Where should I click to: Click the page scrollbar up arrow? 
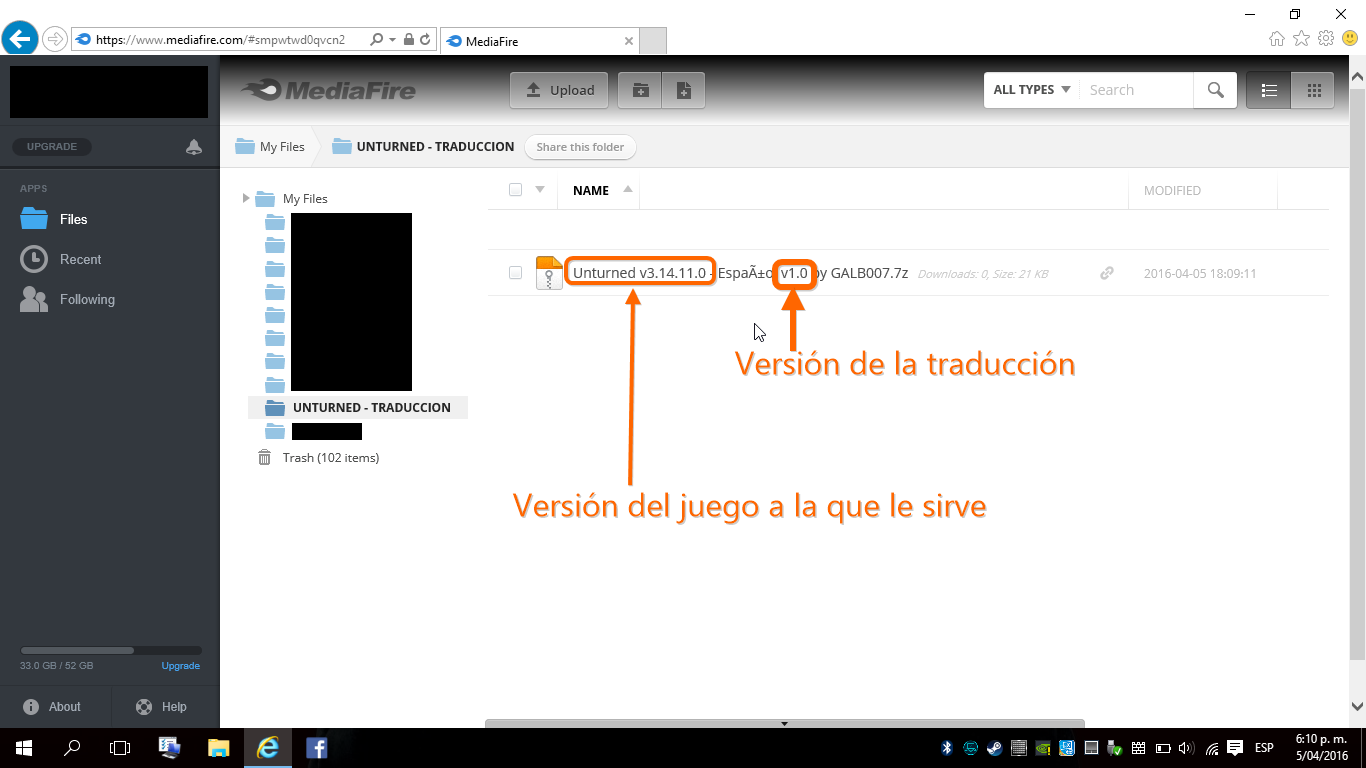click(1357, 74)
